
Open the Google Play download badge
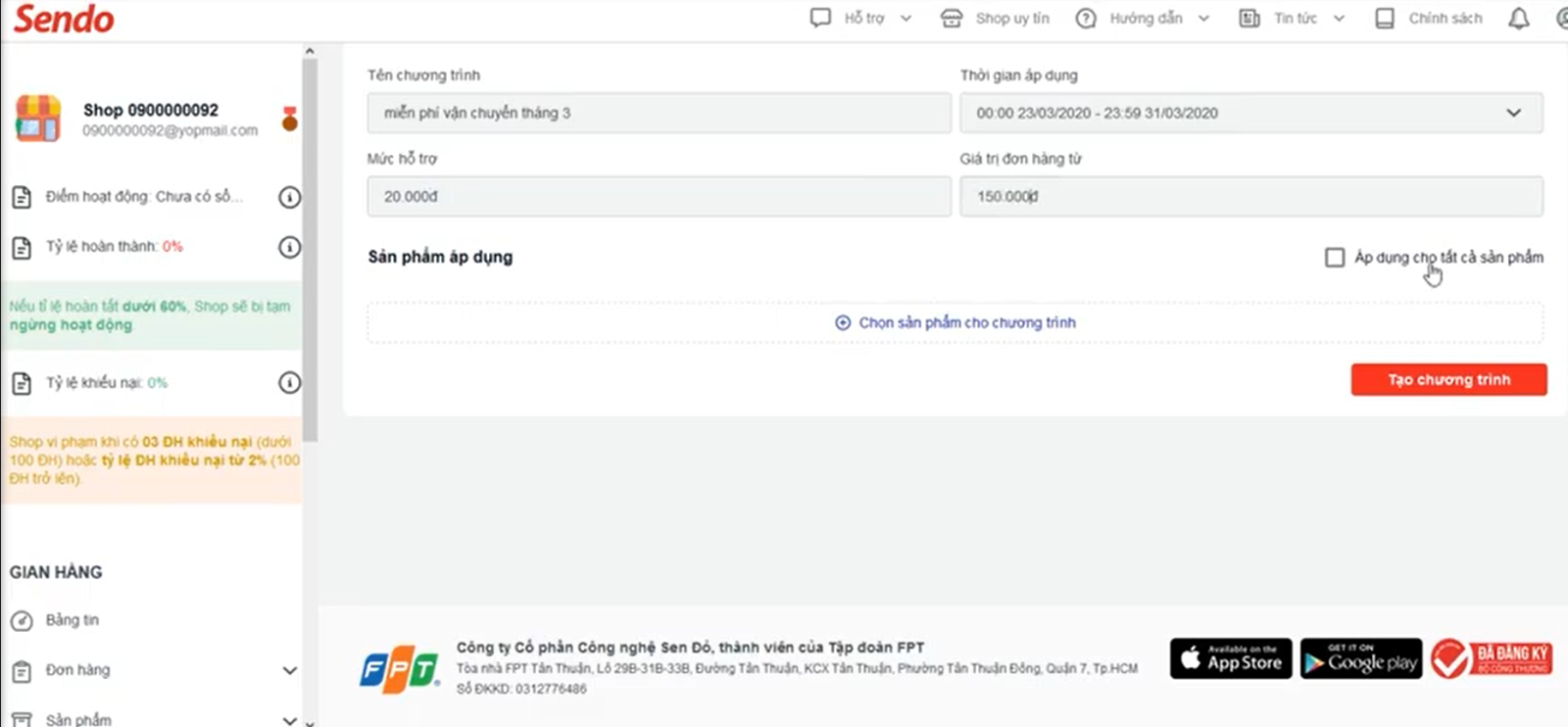[1360, 659]
